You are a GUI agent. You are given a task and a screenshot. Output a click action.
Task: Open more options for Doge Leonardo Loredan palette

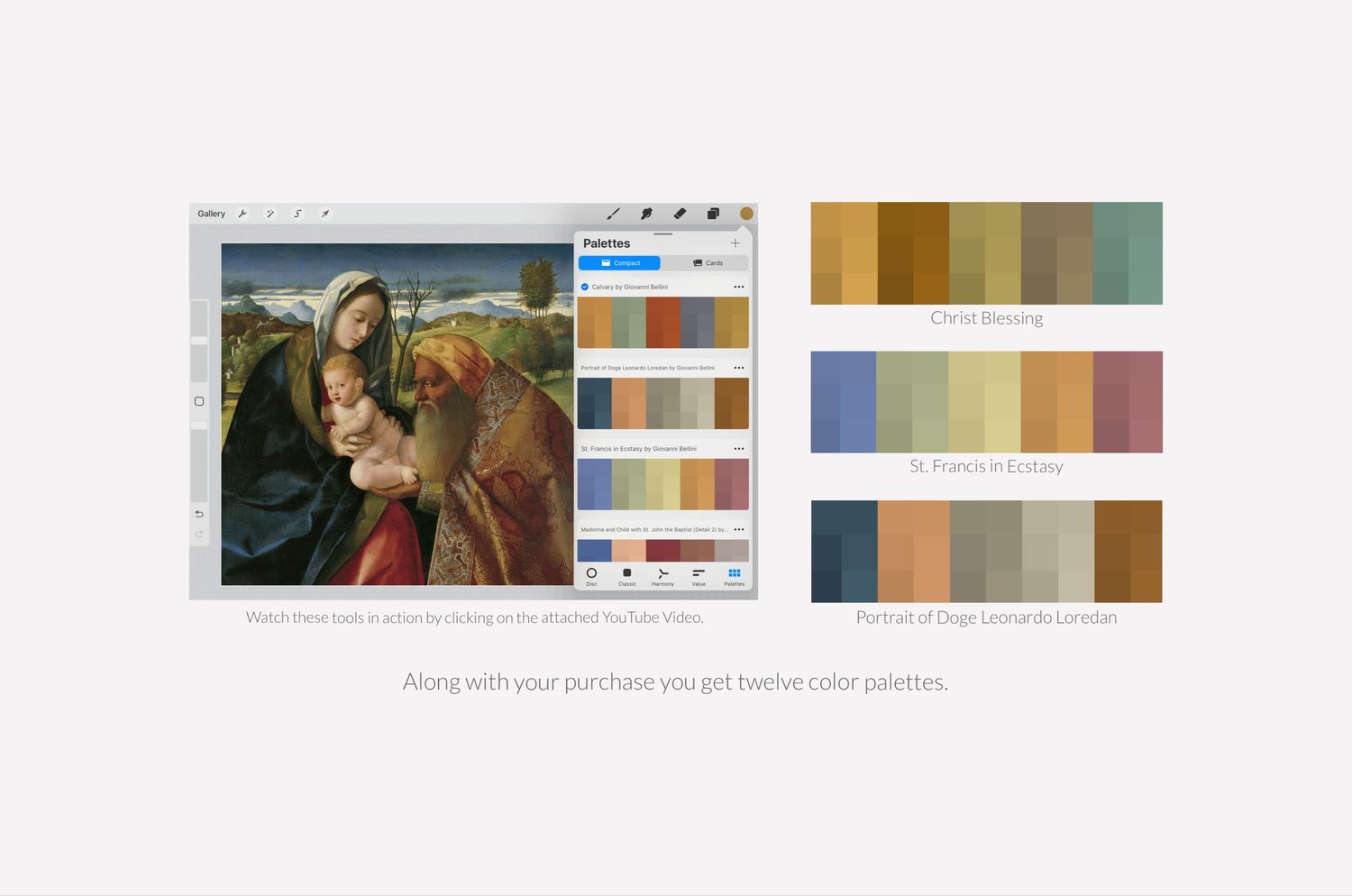(739, 368)
